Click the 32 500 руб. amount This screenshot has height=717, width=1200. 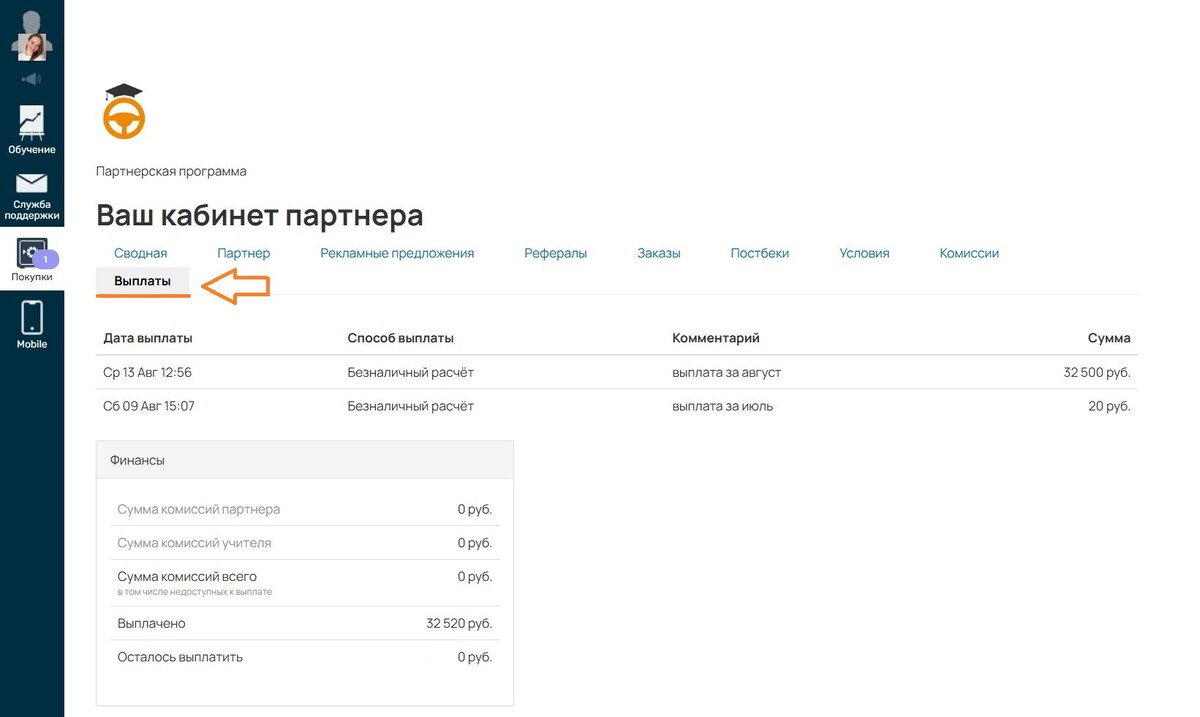point(1097,372)
